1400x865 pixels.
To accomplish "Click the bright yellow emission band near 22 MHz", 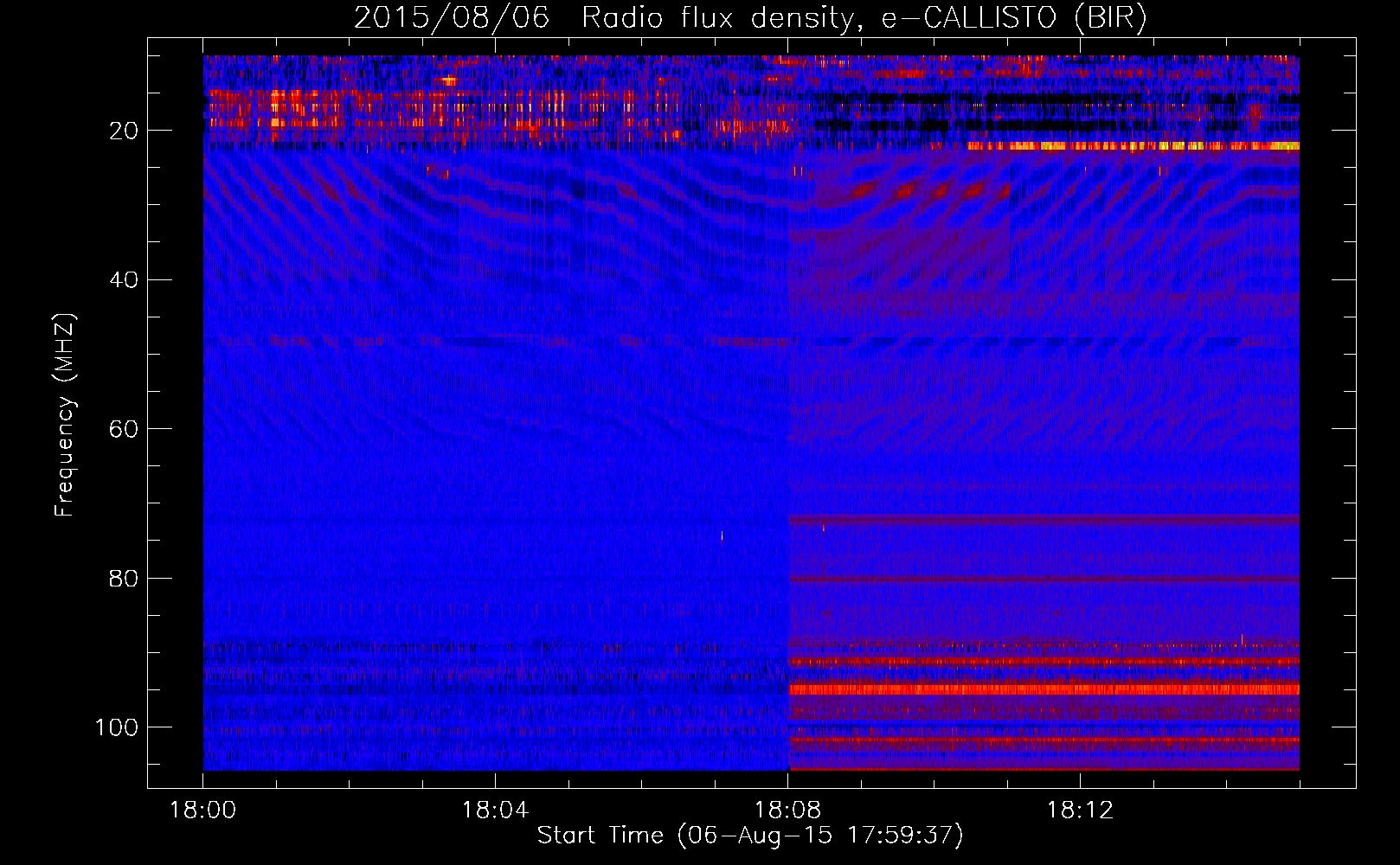I will click(x=1133, y=146).
